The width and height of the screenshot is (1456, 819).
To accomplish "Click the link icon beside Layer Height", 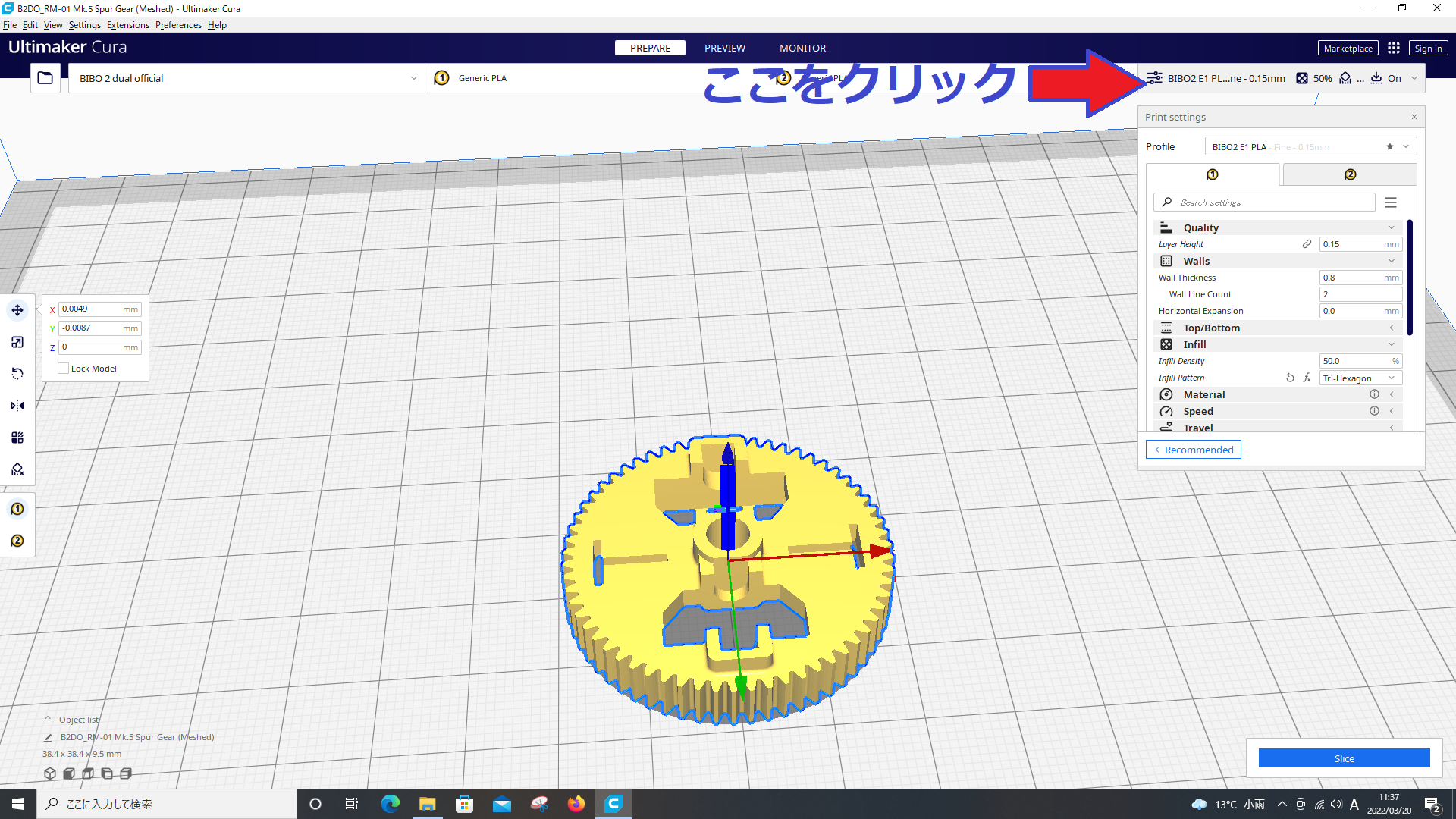I will tap(1307, 244).
